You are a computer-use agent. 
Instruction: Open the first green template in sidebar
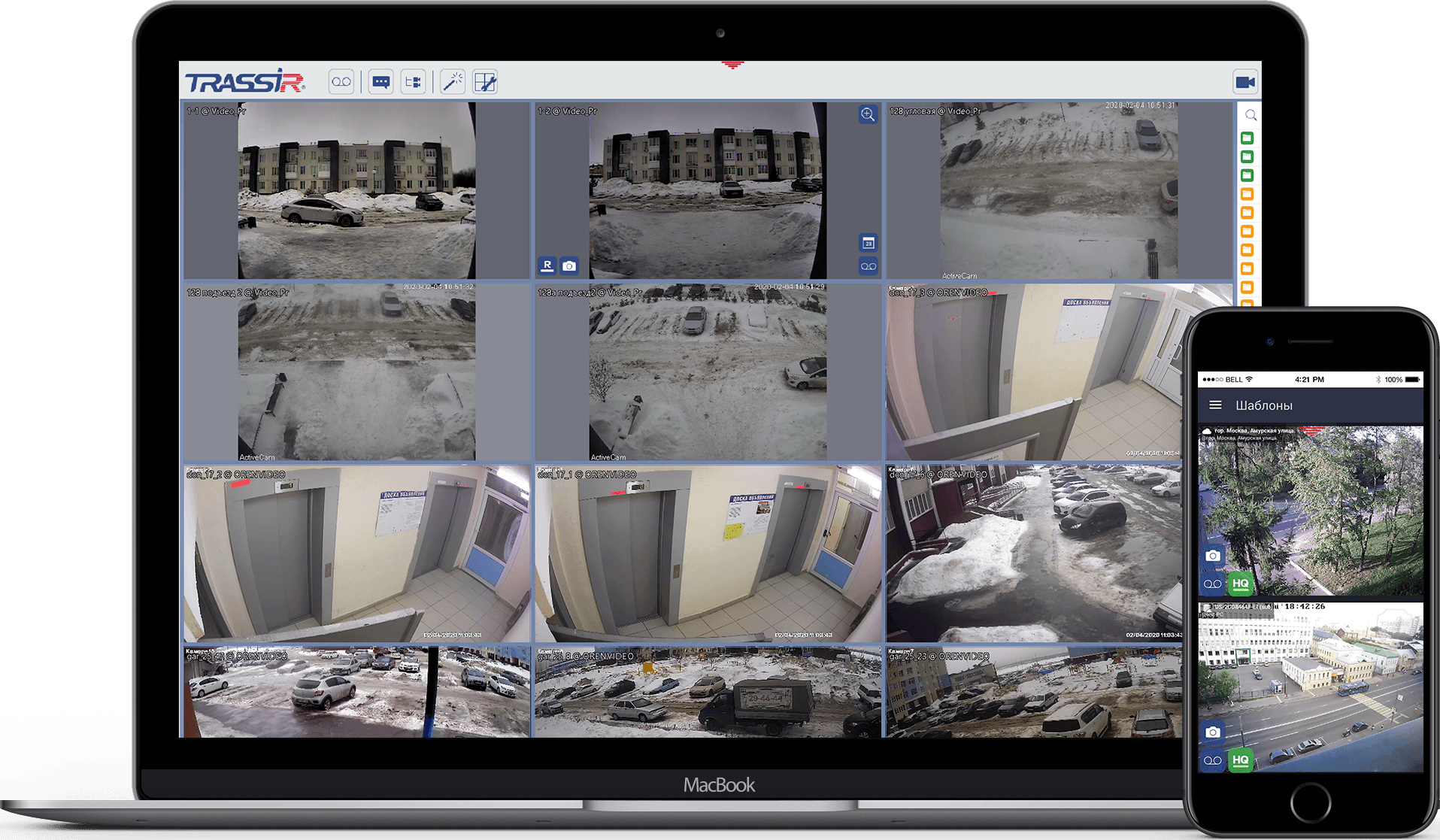pyautogui.click(x=1247, y=138)
